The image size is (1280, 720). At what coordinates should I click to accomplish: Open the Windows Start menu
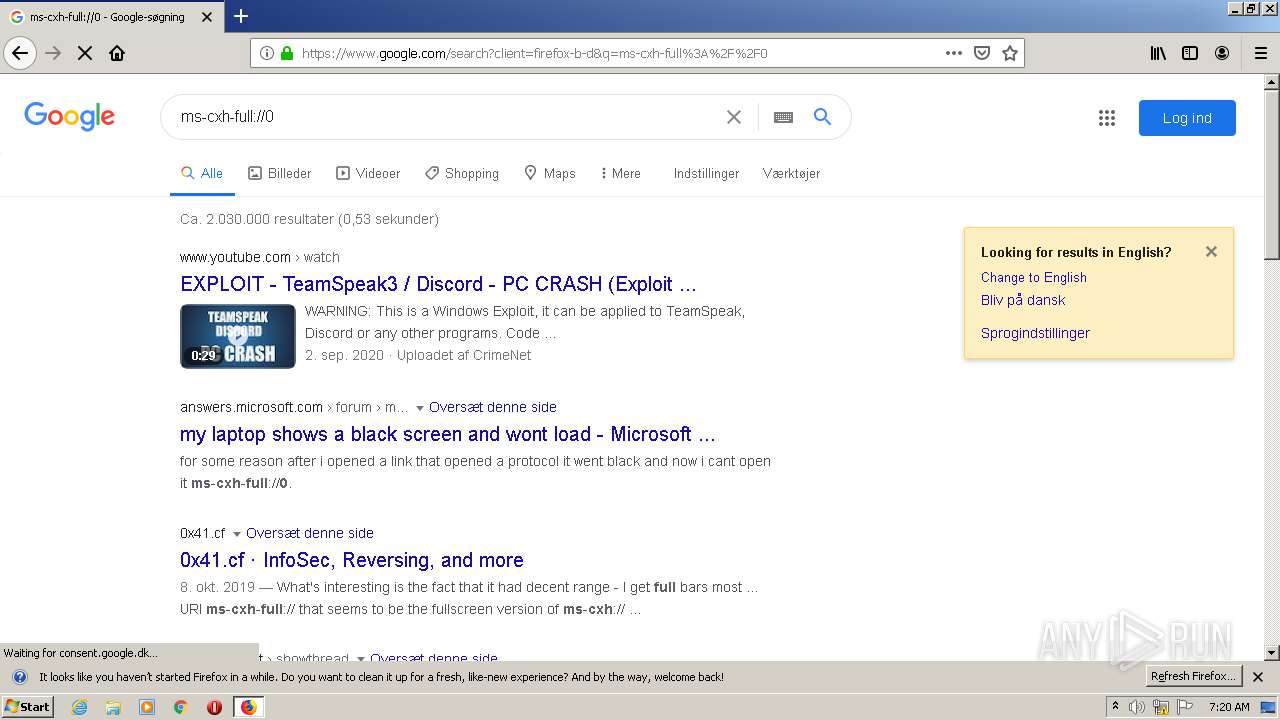pyautogui.click(x=28, y=707)
